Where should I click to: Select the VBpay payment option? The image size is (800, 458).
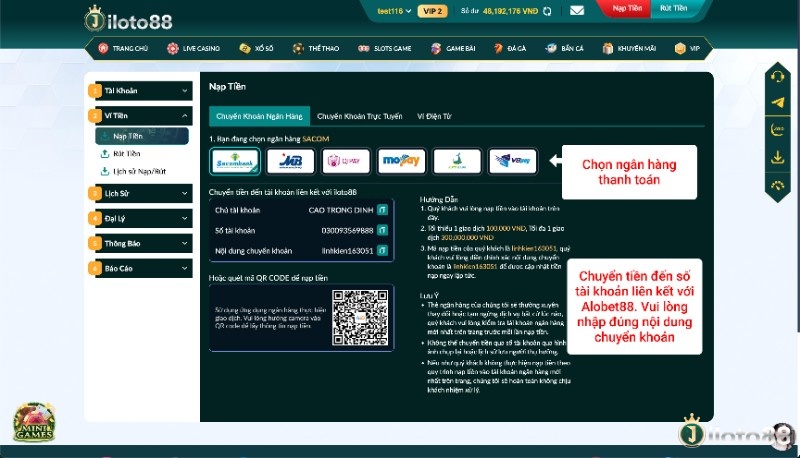(513, 161)
